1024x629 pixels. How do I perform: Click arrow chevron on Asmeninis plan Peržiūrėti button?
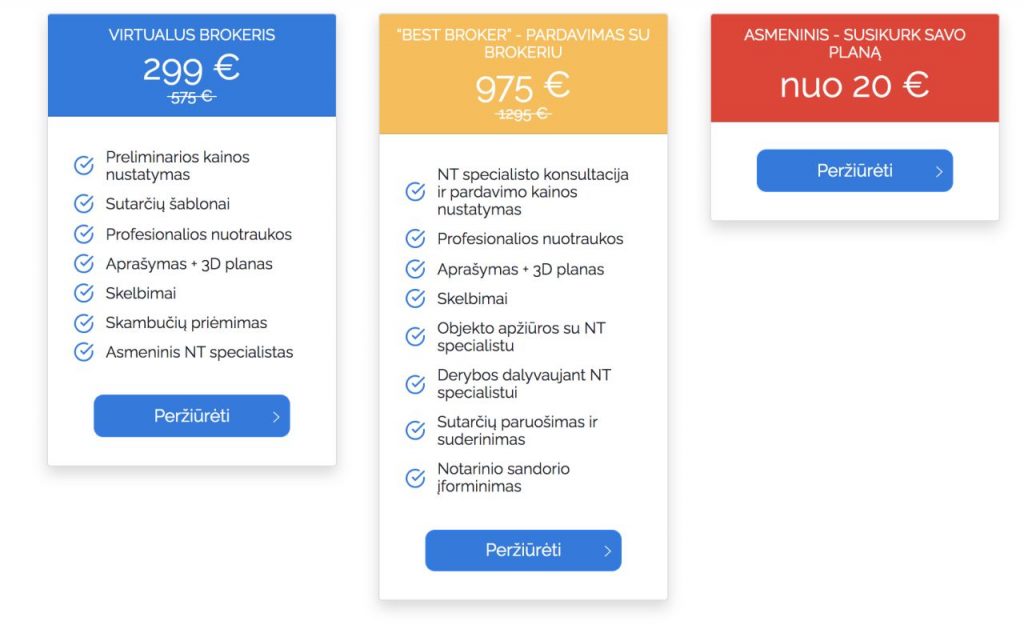(x=939, y=171)
